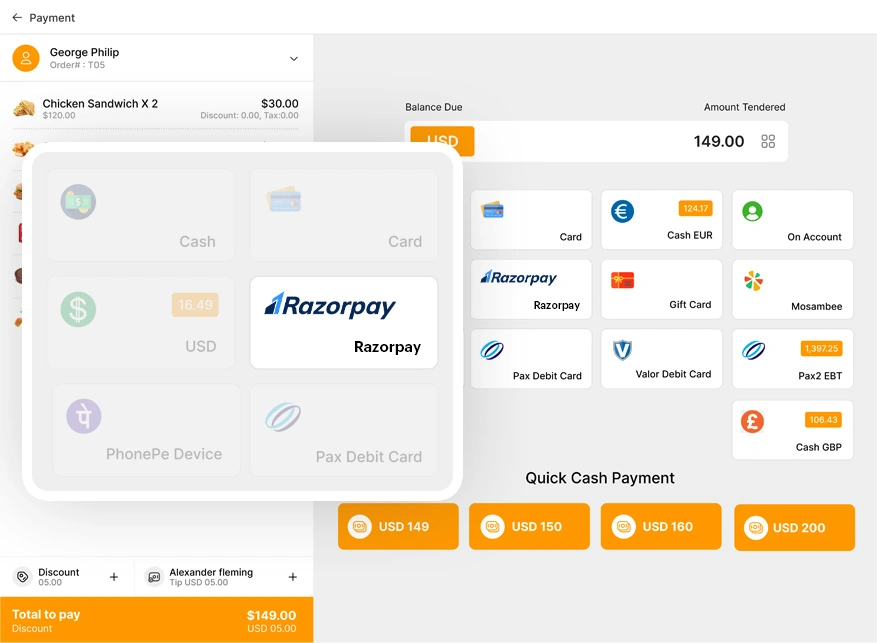Click Amount Tendered field showing 149.00
The width and height of the screenshot is (877, 643).
click(596, 141)
